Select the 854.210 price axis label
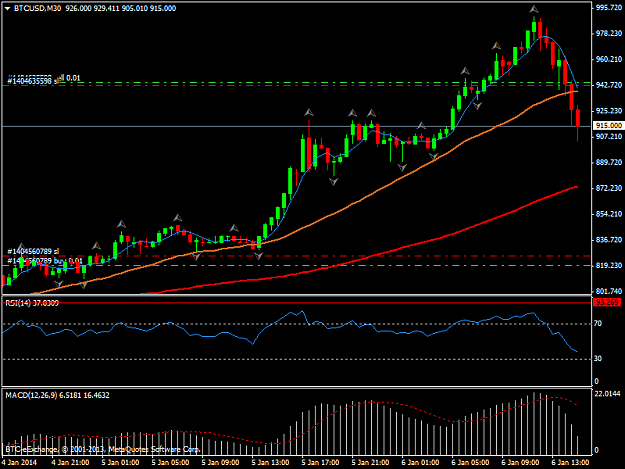This screenshot has width=625, height=469. pos(609,214)
